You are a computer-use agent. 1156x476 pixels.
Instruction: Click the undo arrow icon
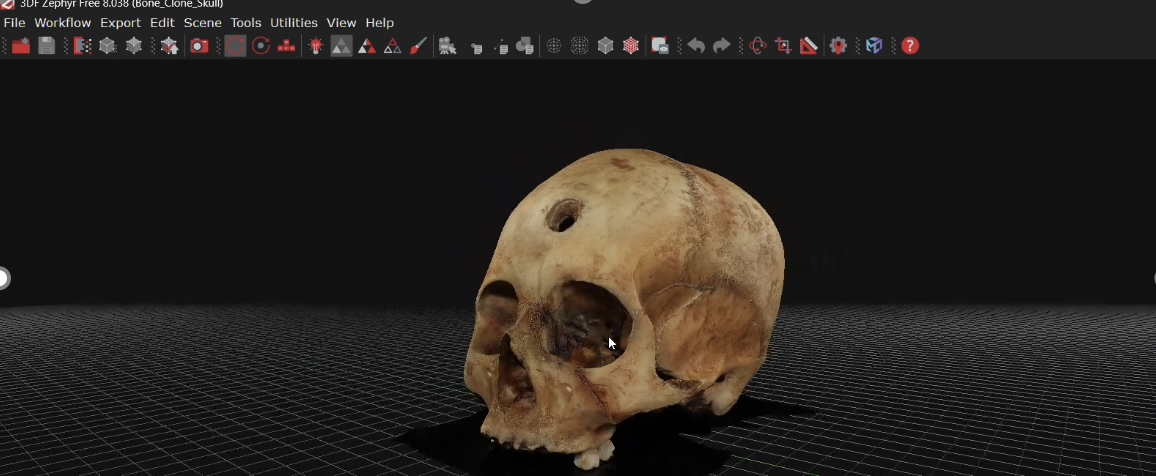[696, 46]
